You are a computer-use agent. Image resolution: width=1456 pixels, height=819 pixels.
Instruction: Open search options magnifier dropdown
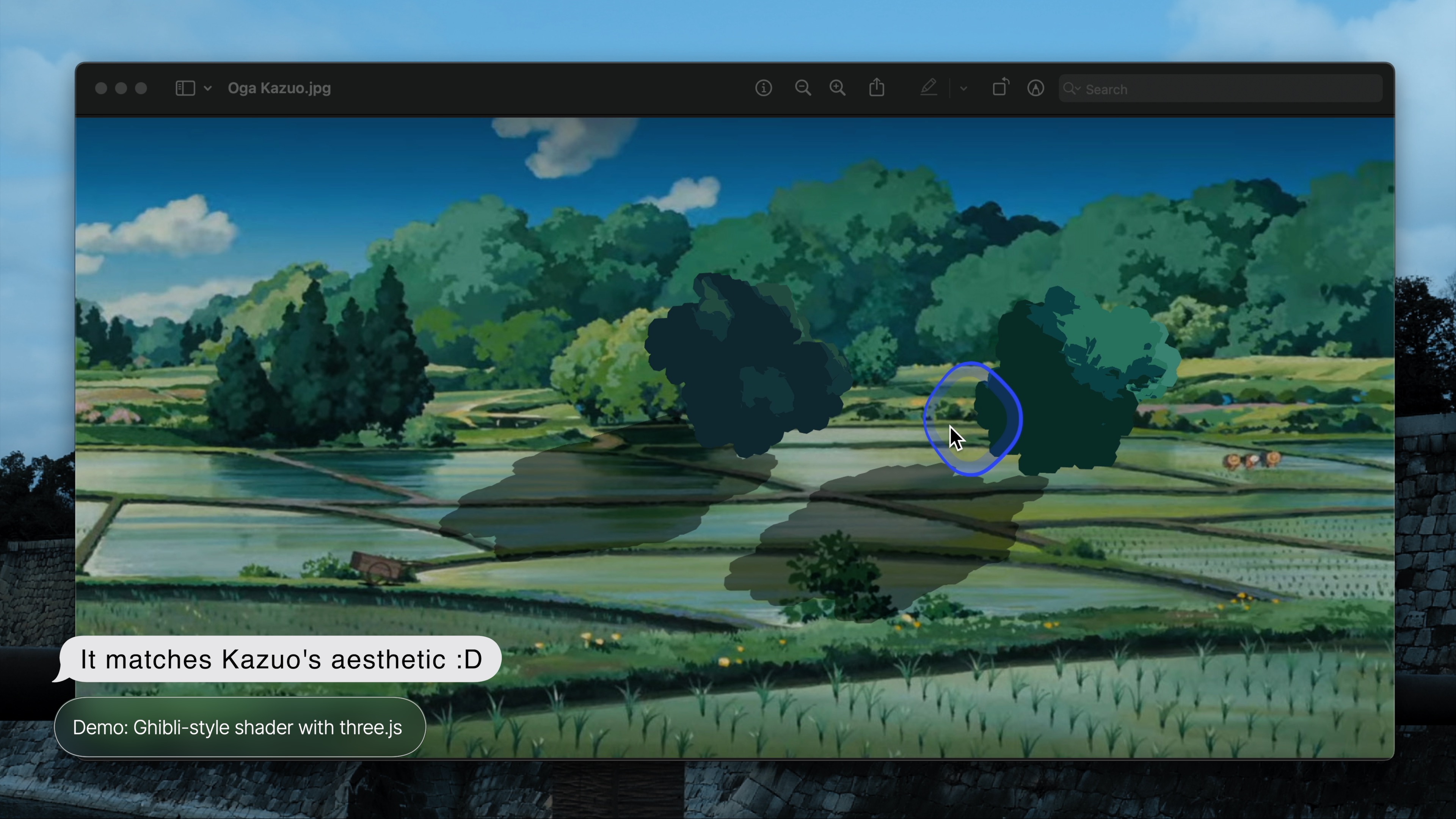coord(1071,89)
